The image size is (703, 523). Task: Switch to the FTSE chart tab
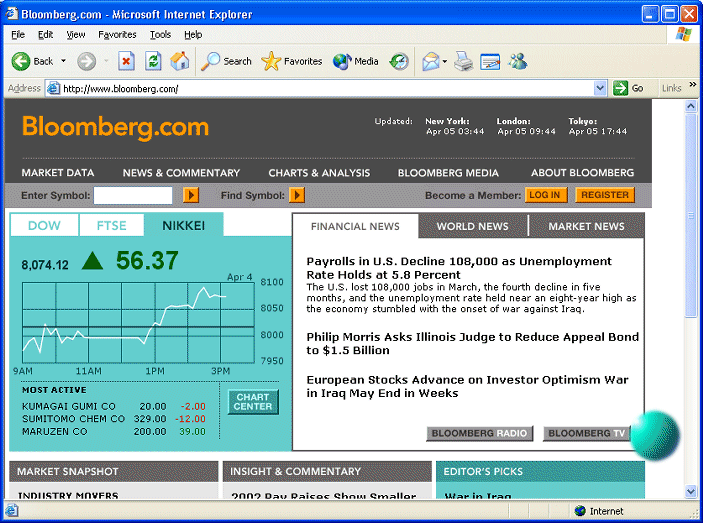coord(112,225)
